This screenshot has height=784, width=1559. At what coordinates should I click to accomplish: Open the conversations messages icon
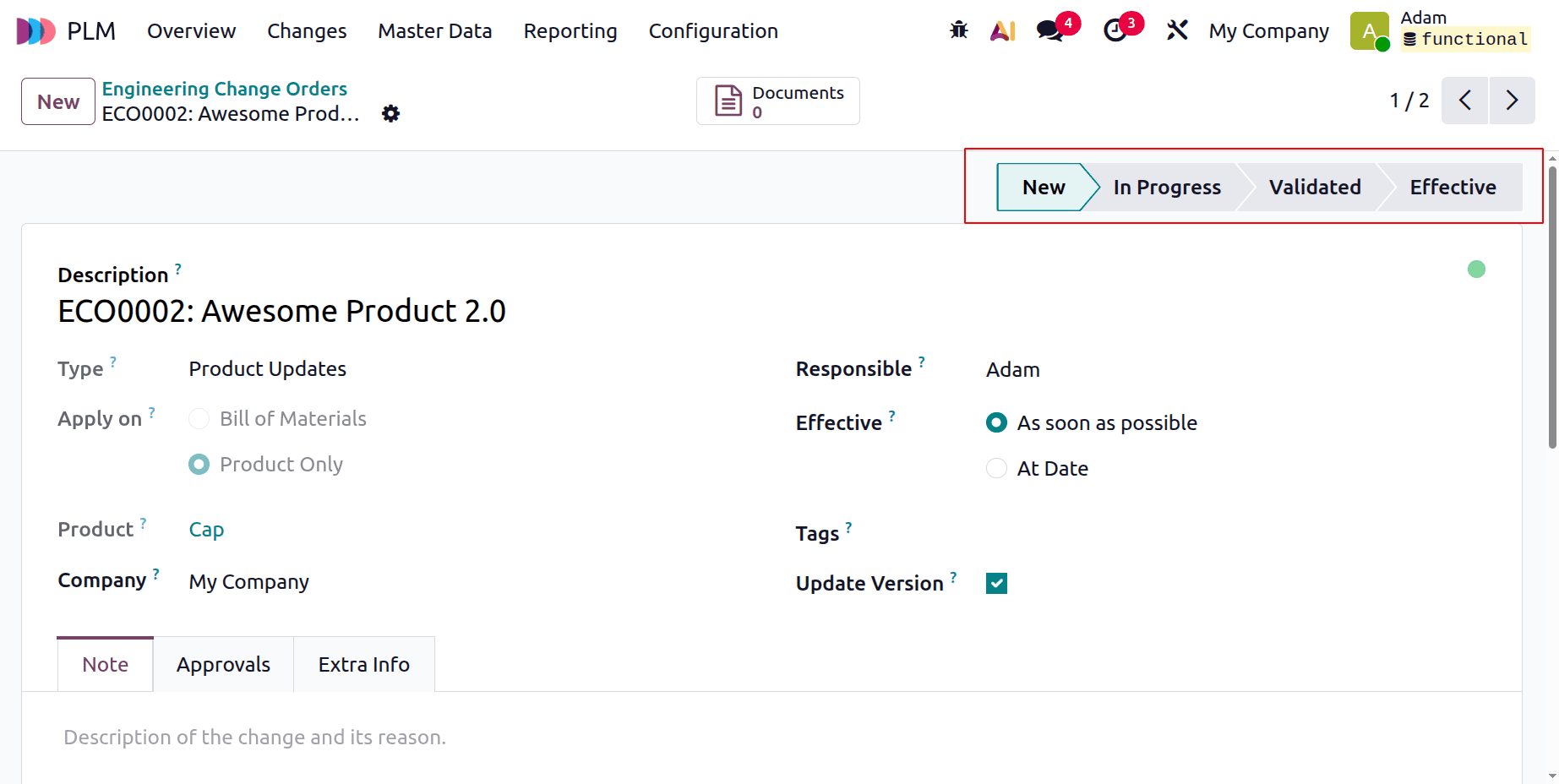[1050, 30]
